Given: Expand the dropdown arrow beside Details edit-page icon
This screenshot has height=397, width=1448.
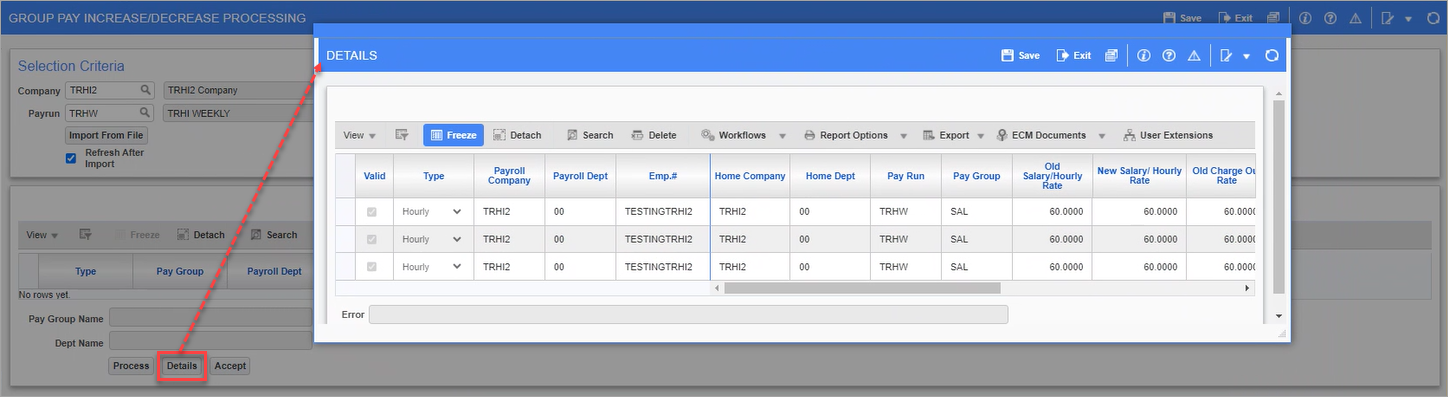Looking at the screenshot, I should pyautogui.click(x=1247, y=57).
